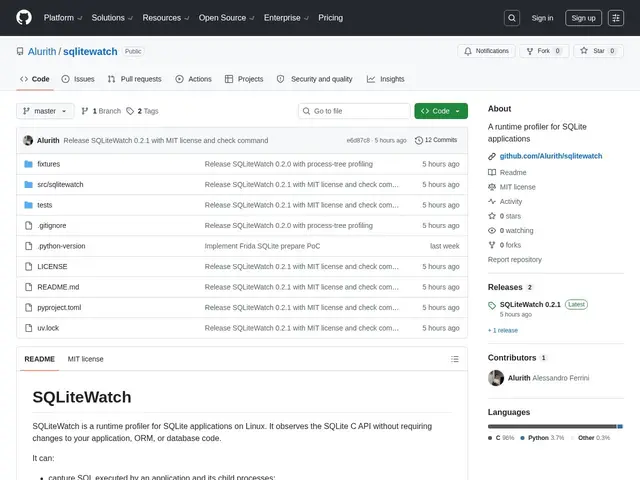Switch to the Projects tab

coord(244,79)
